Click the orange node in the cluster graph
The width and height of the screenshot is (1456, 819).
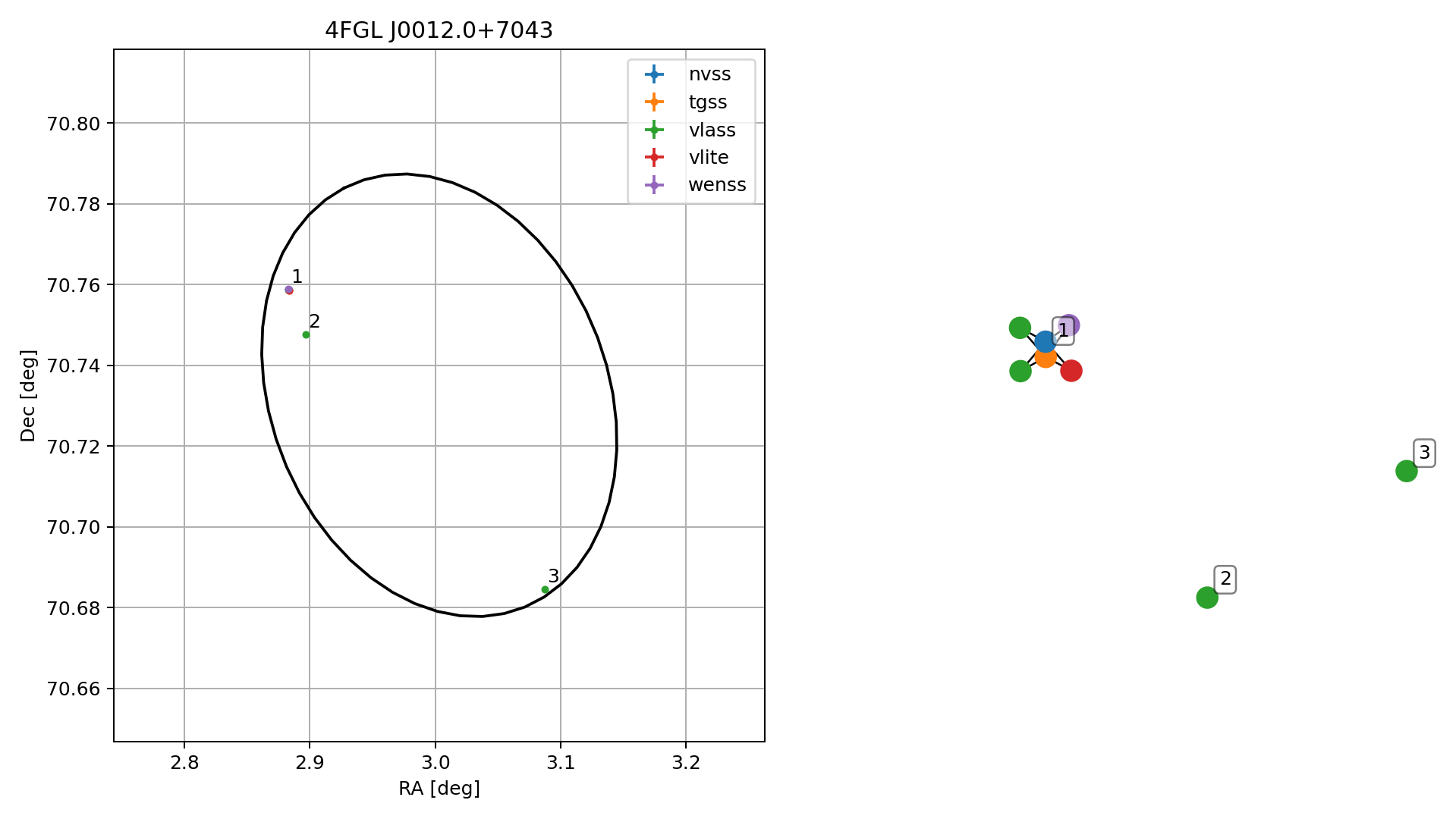point(1046,357)
